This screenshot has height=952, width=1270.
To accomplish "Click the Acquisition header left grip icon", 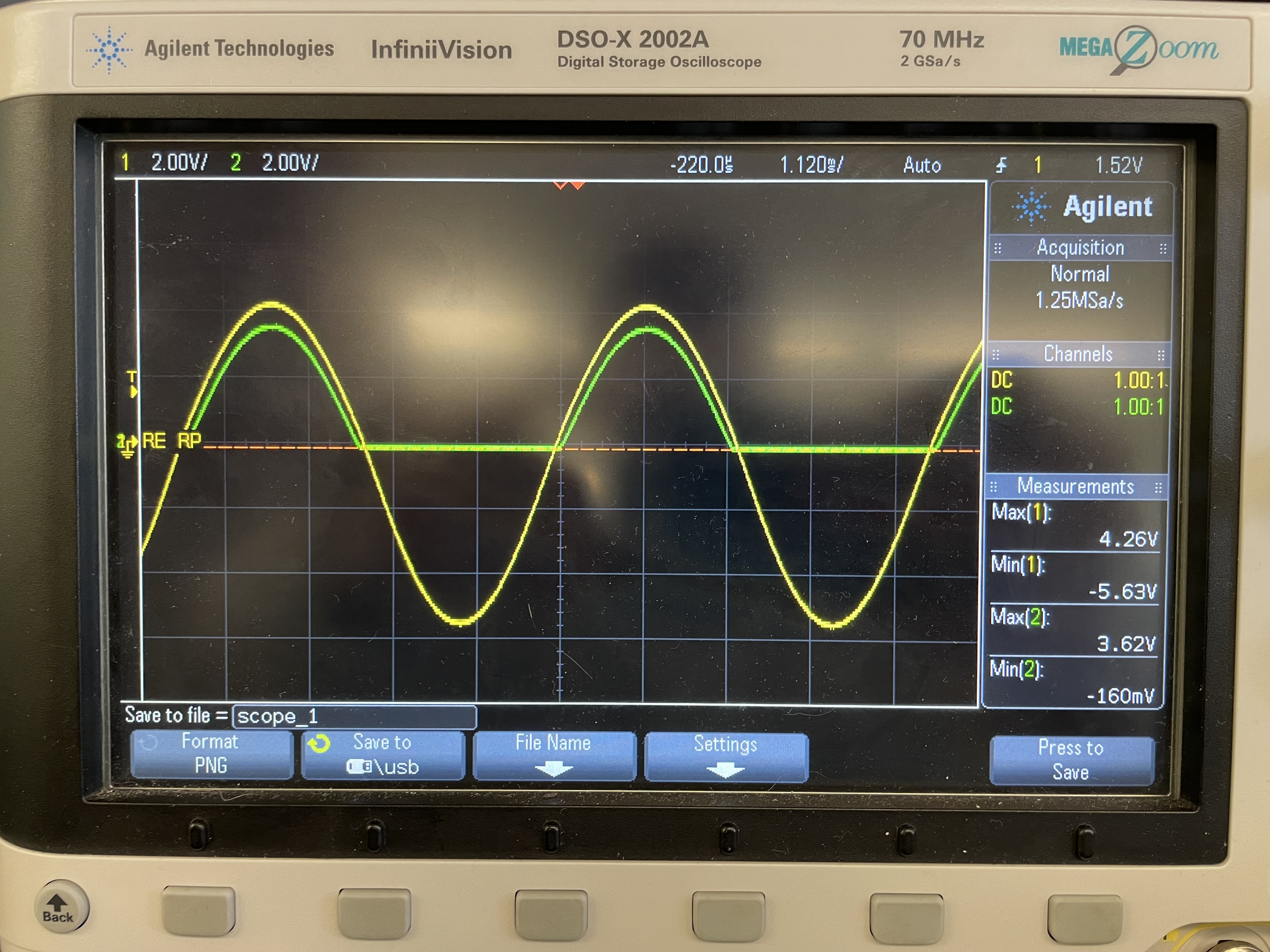I will pos(998,248).
